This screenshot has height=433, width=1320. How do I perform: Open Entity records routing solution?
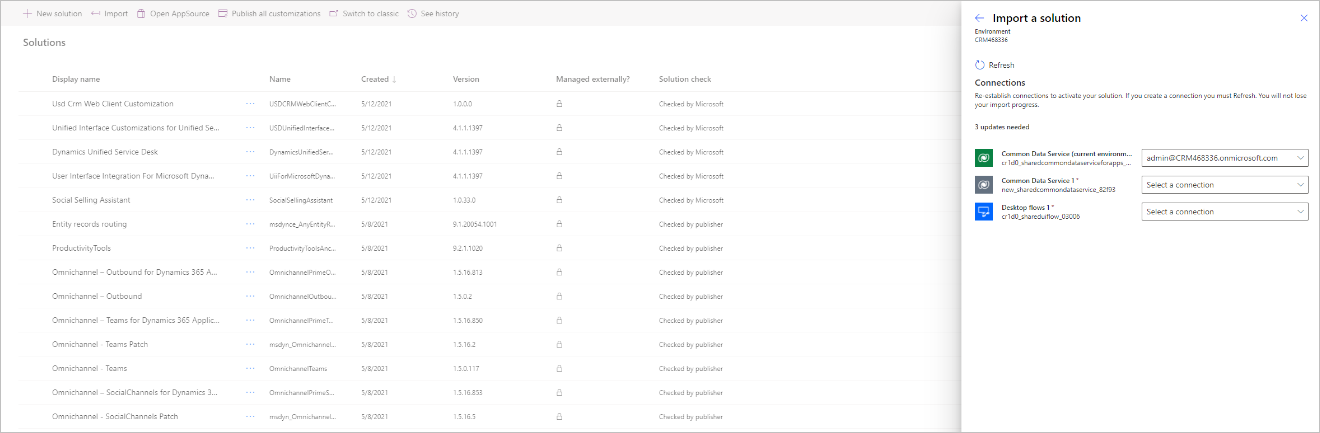[x=90, y=224]
